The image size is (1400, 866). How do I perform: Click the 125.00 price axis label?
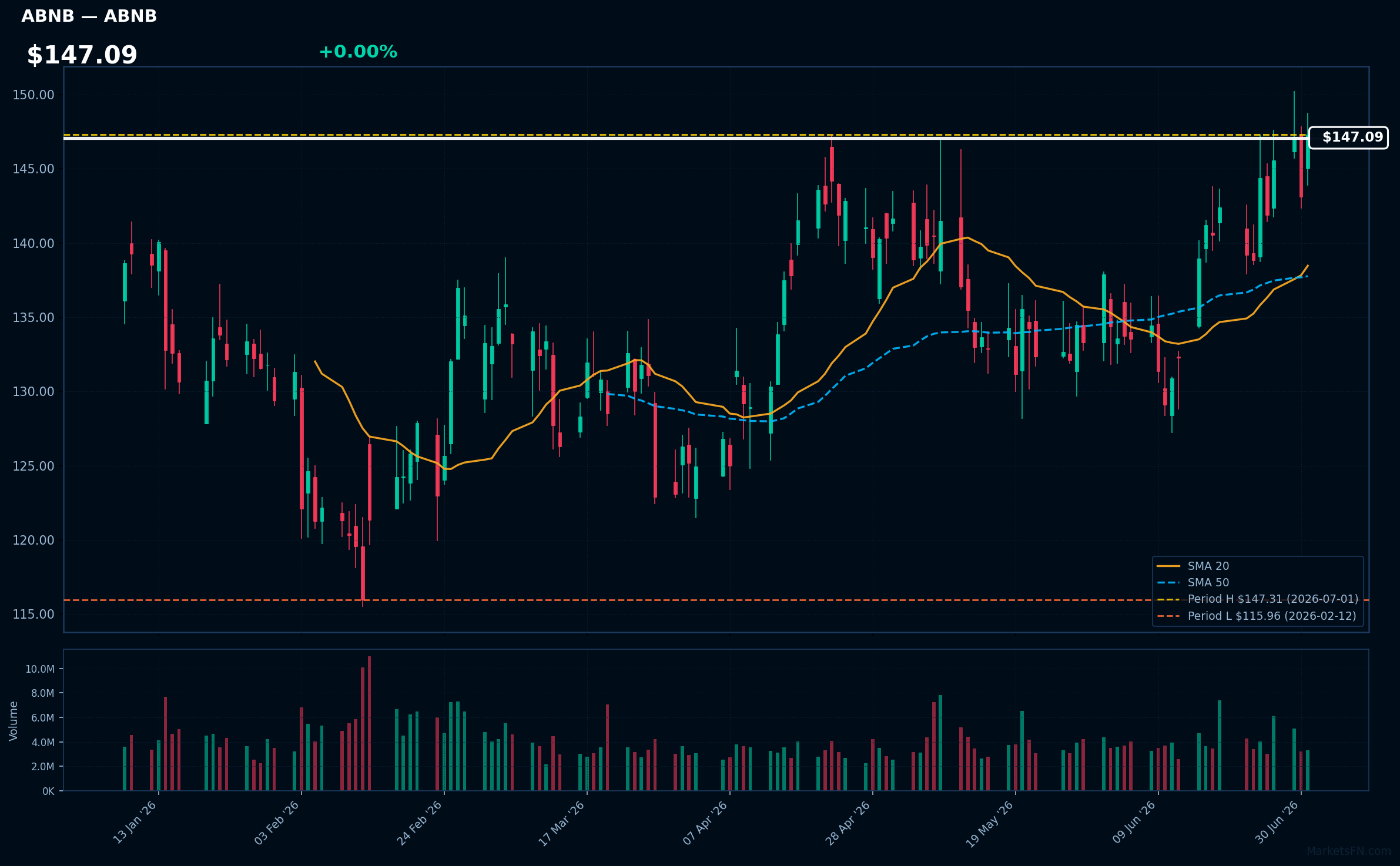[34, 466]
